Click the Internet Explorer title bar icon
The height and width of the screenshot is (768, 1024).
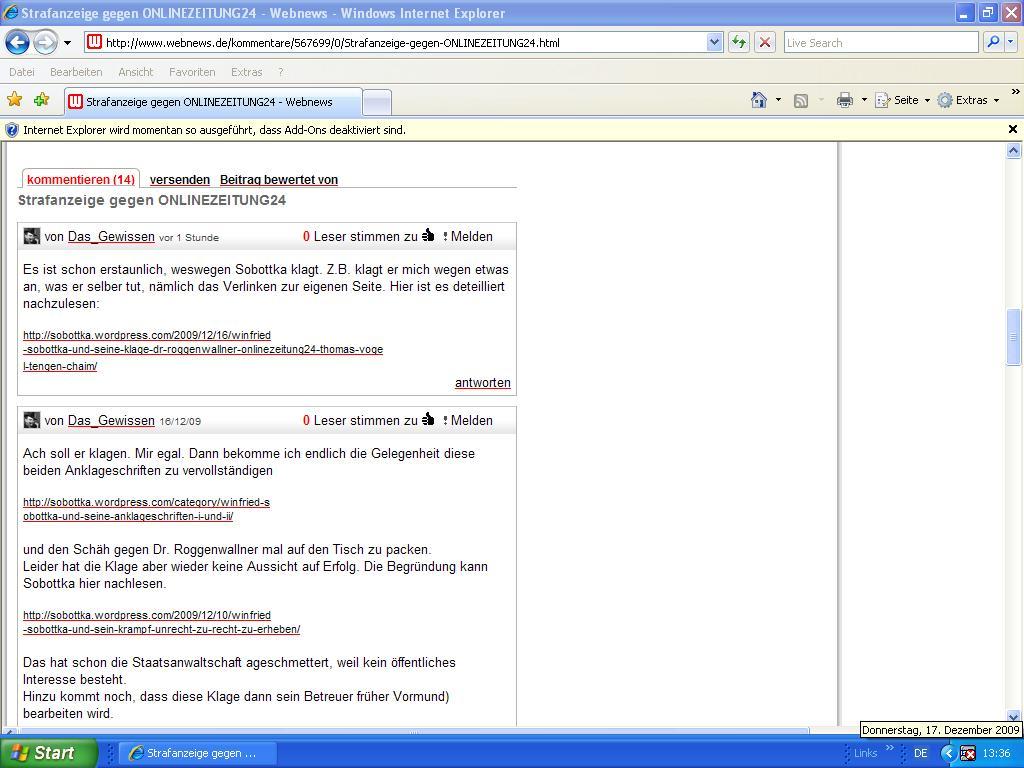(x=10, y=12)
